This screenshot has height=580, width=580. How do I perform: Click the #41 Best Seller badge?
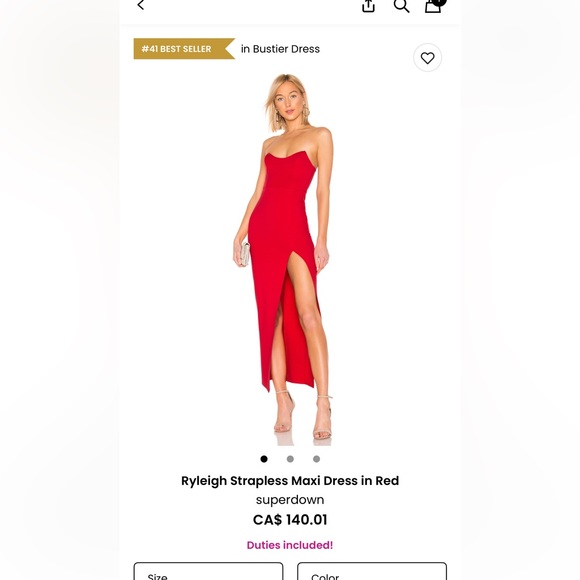point(184,49)
